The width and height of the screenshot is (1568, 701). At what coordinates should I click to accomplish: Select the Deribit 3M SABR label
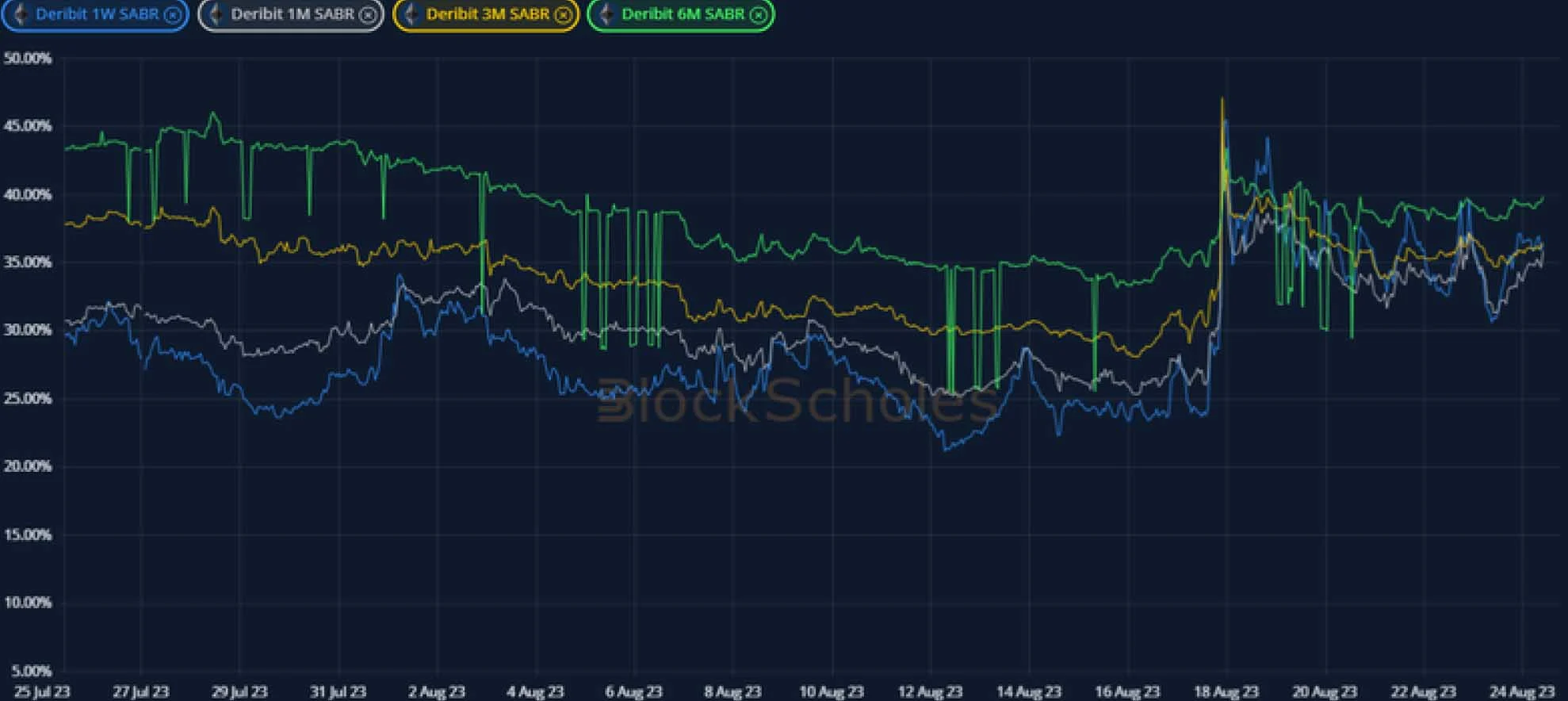pyautogui.click(x=488, y=14)
